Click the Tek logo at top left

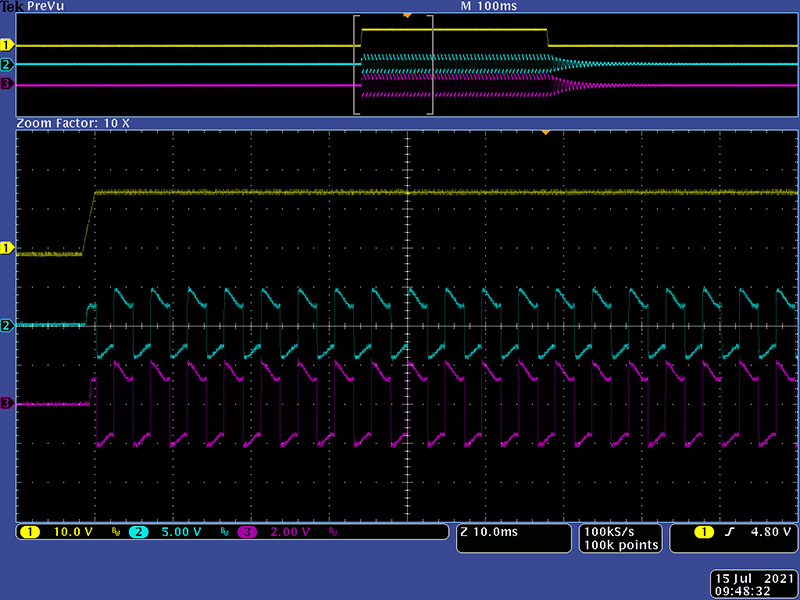[x=10, y=6]
